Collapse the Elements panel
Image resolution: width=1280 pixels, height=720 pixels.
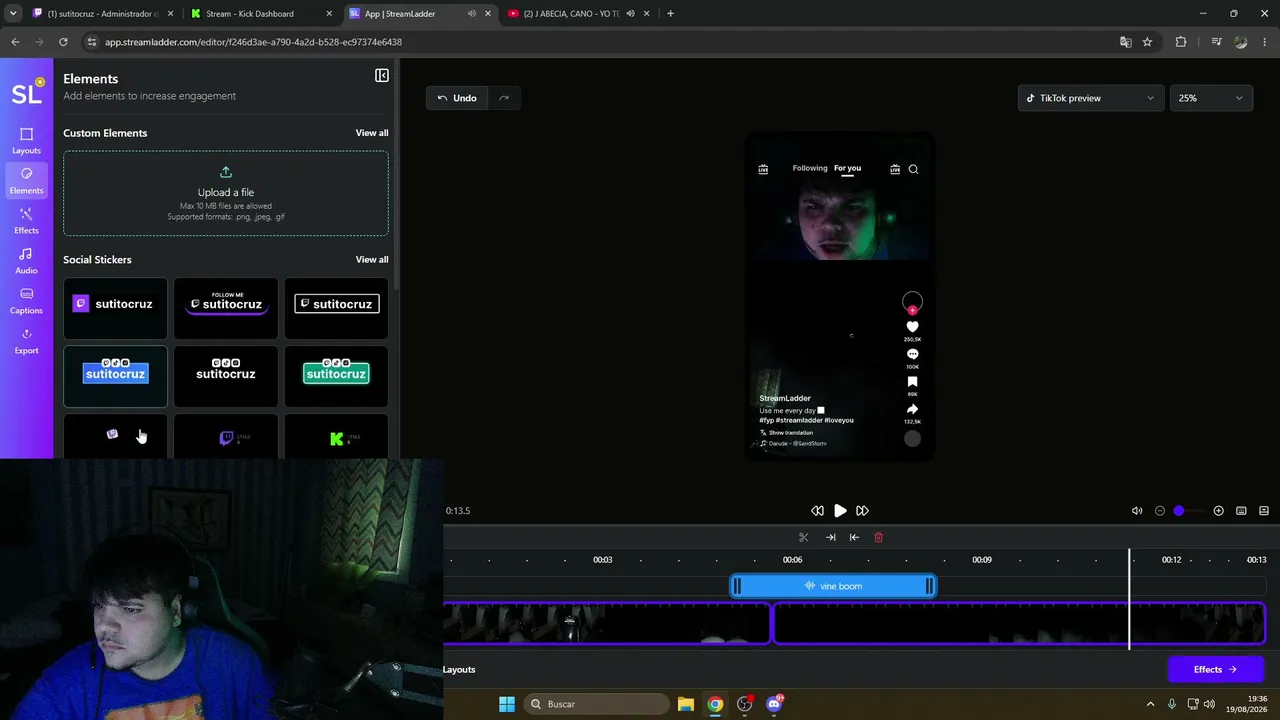pyautogui.click(x=382, y=76)
